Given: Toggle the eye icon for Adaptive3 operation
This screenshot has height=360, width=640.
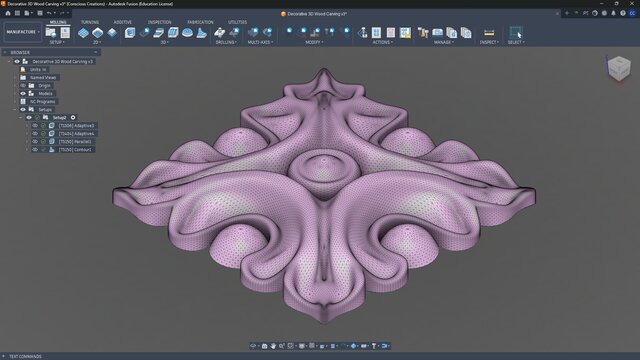Looking at the screenshot, I should click(x=35, y=126).
